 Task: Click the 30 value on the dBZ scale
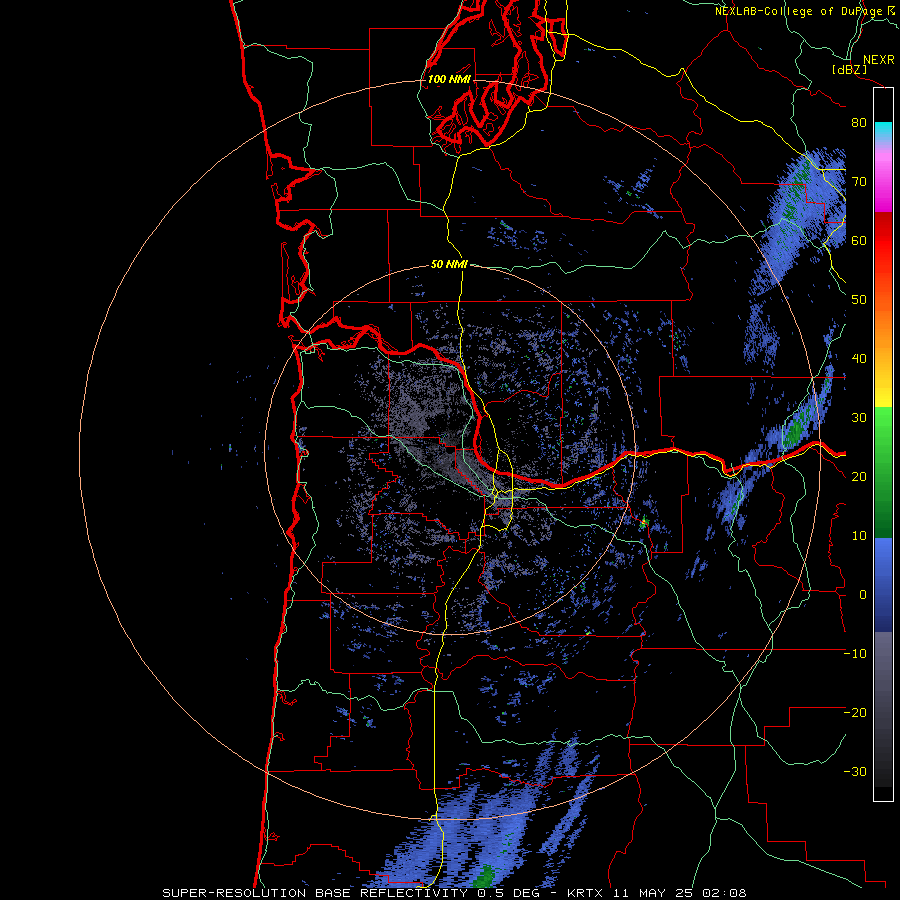[859, 418]
